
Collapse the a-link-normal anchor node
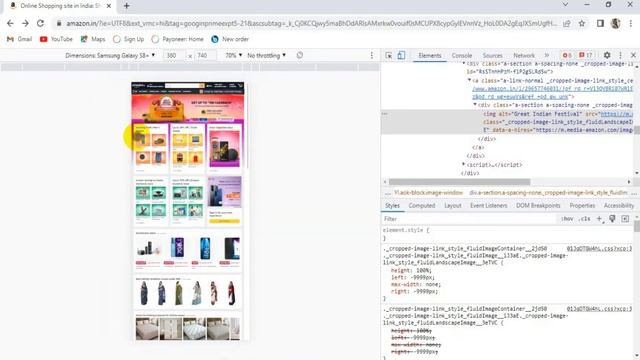point(469,80)
